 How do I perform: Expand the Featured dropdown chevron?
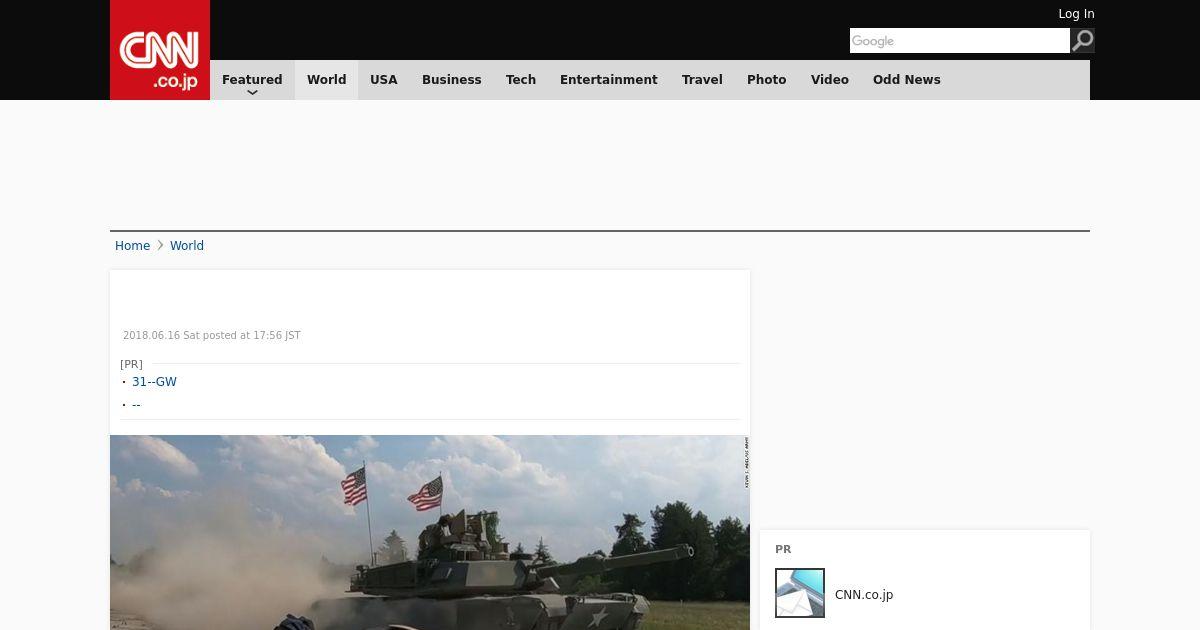(252, 92)
